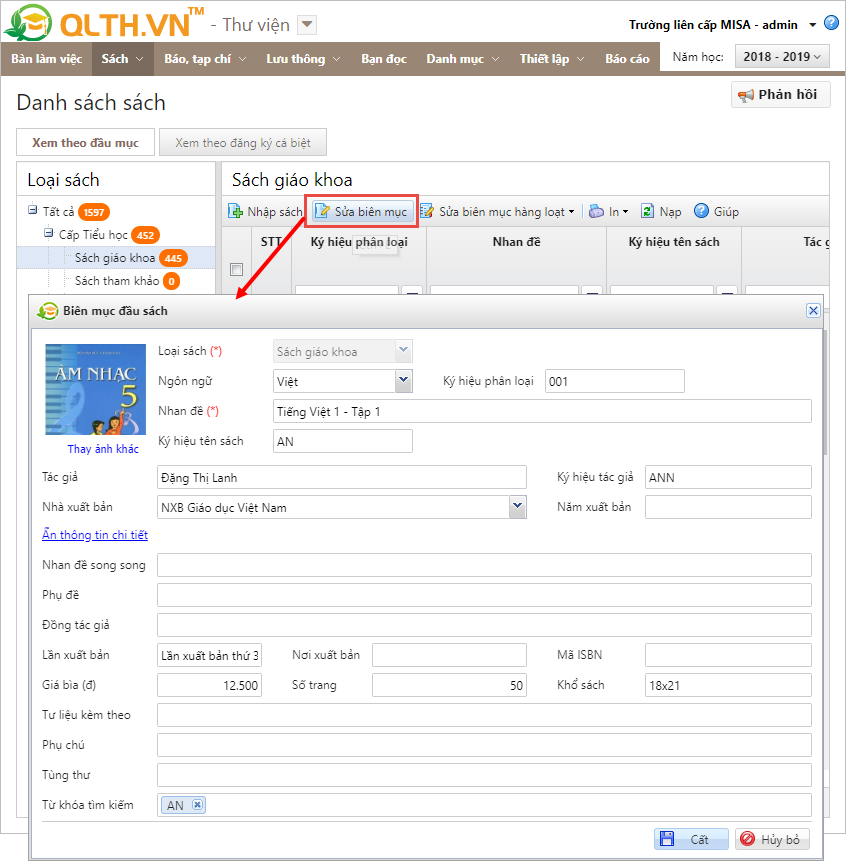Click the Tùng thư field
The height and width of the screenshot is (865, 846).
[484, 775]
